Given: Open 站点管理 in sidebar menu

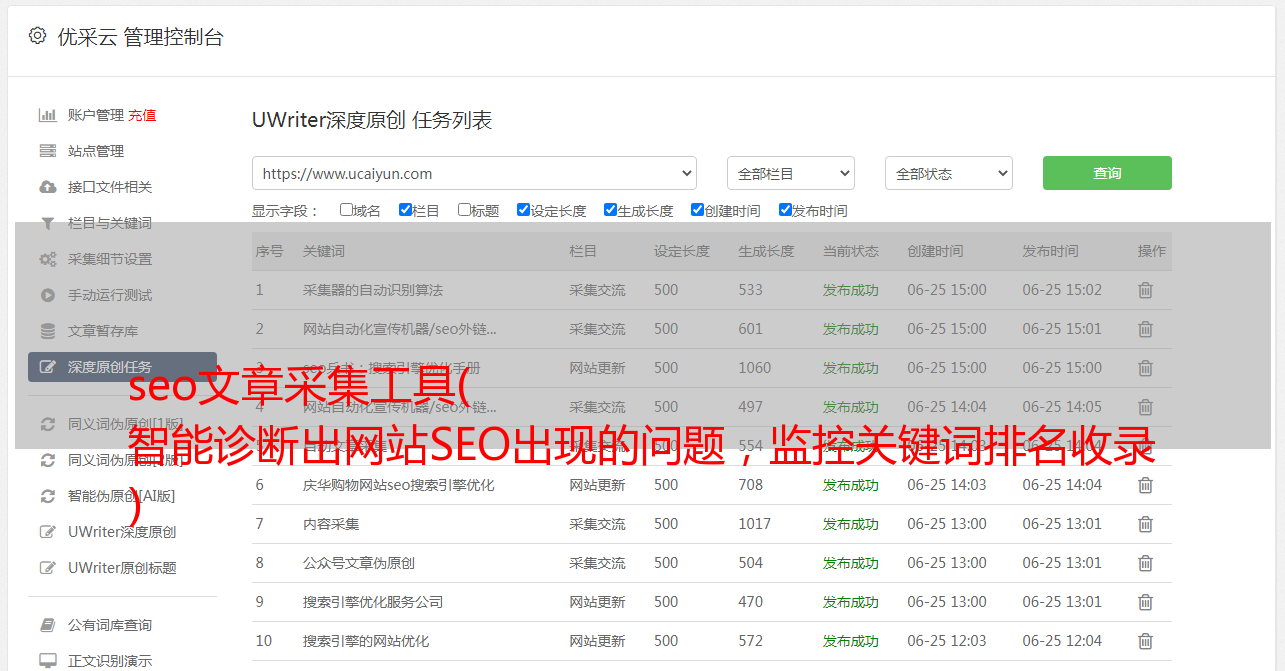Looking at the screenshot, I should pyautogui.click(x=96, y=151).
